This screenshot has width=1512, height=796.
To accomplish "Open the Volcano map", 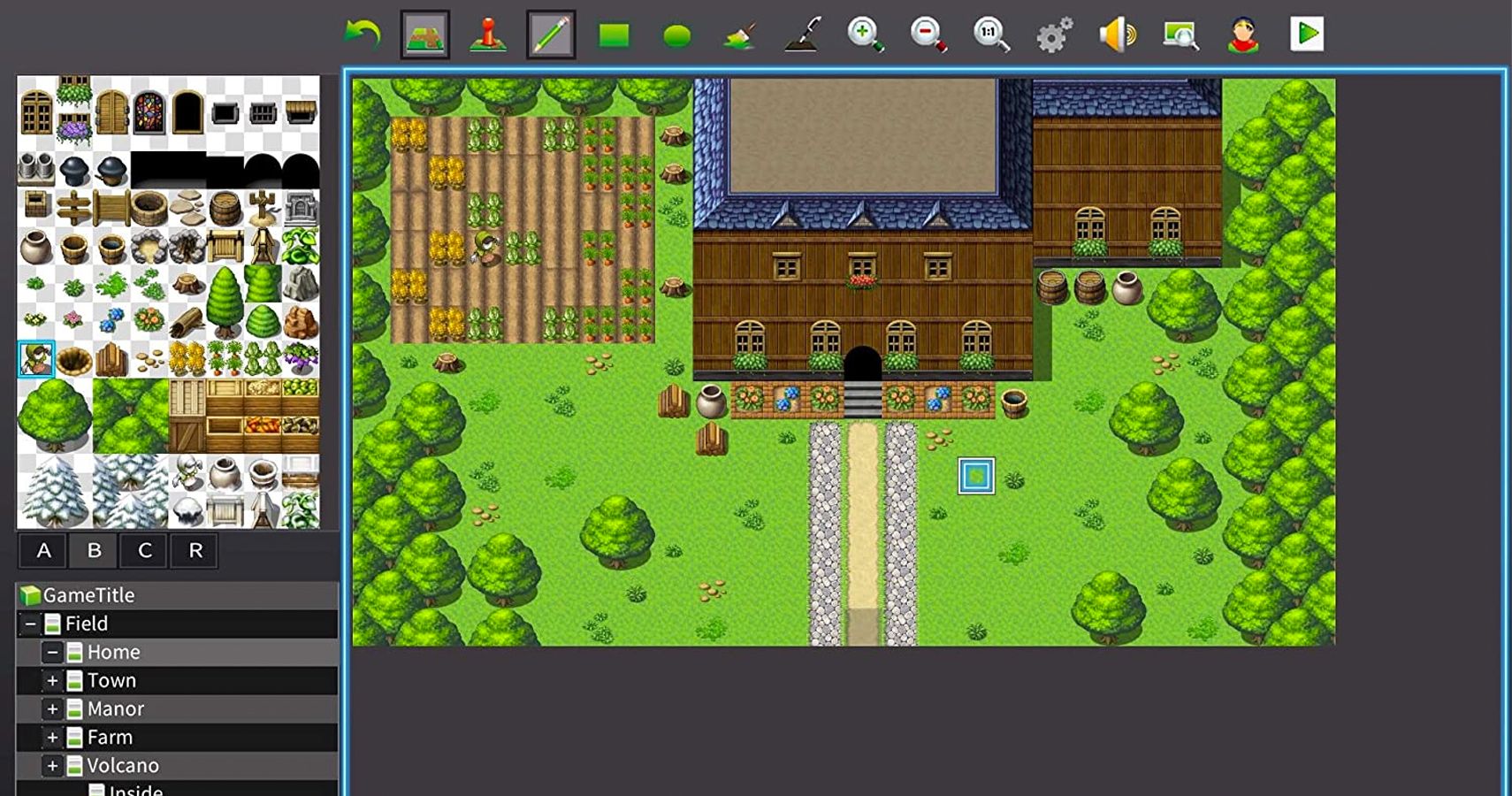I will click(123, 765).
